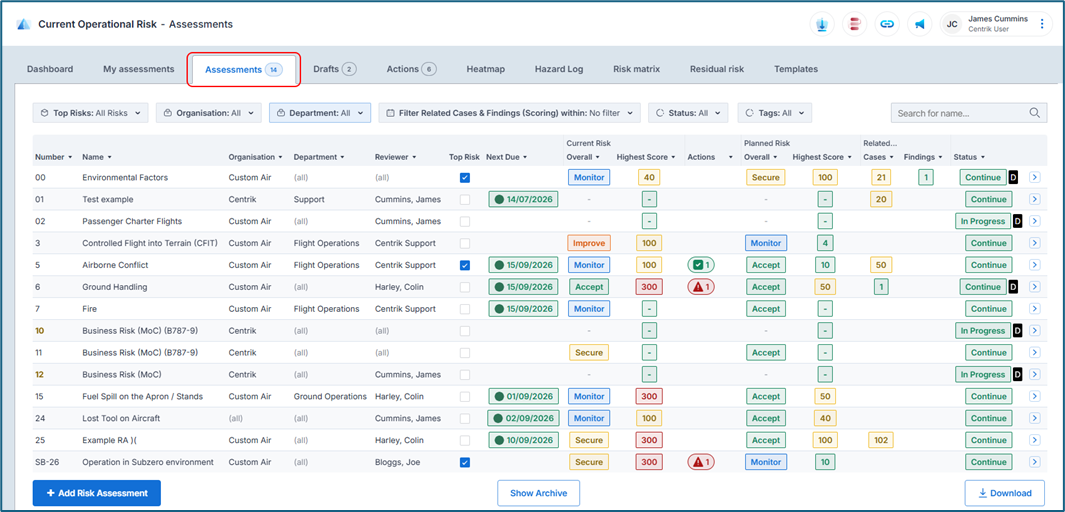Click red warning action badge for Ground Handling

(700, 287)
